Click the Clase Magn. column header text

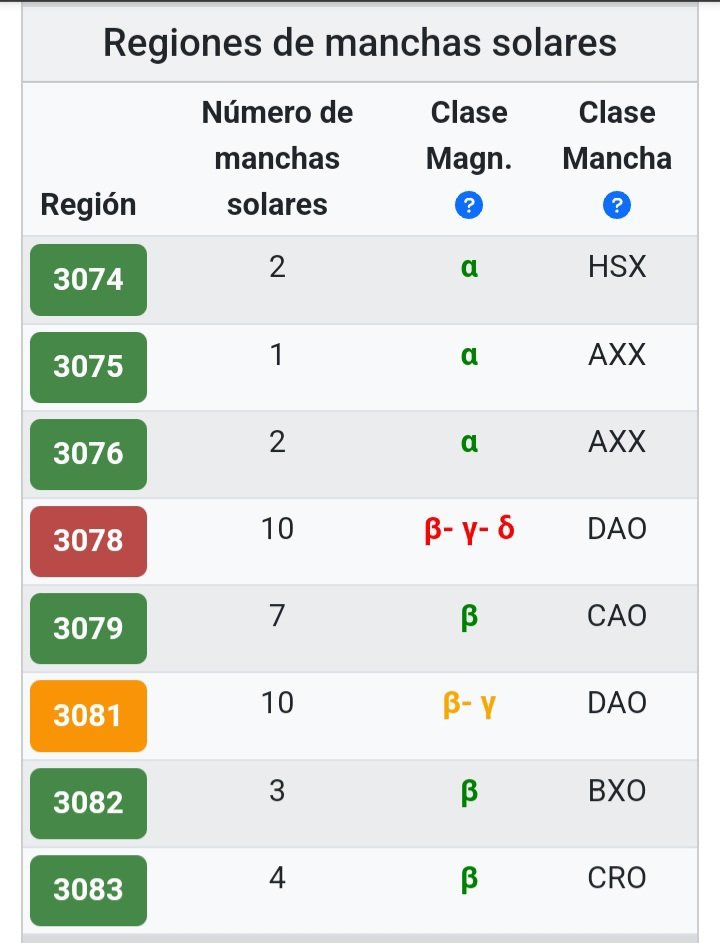pyautogui.click(x=468, y=136)
